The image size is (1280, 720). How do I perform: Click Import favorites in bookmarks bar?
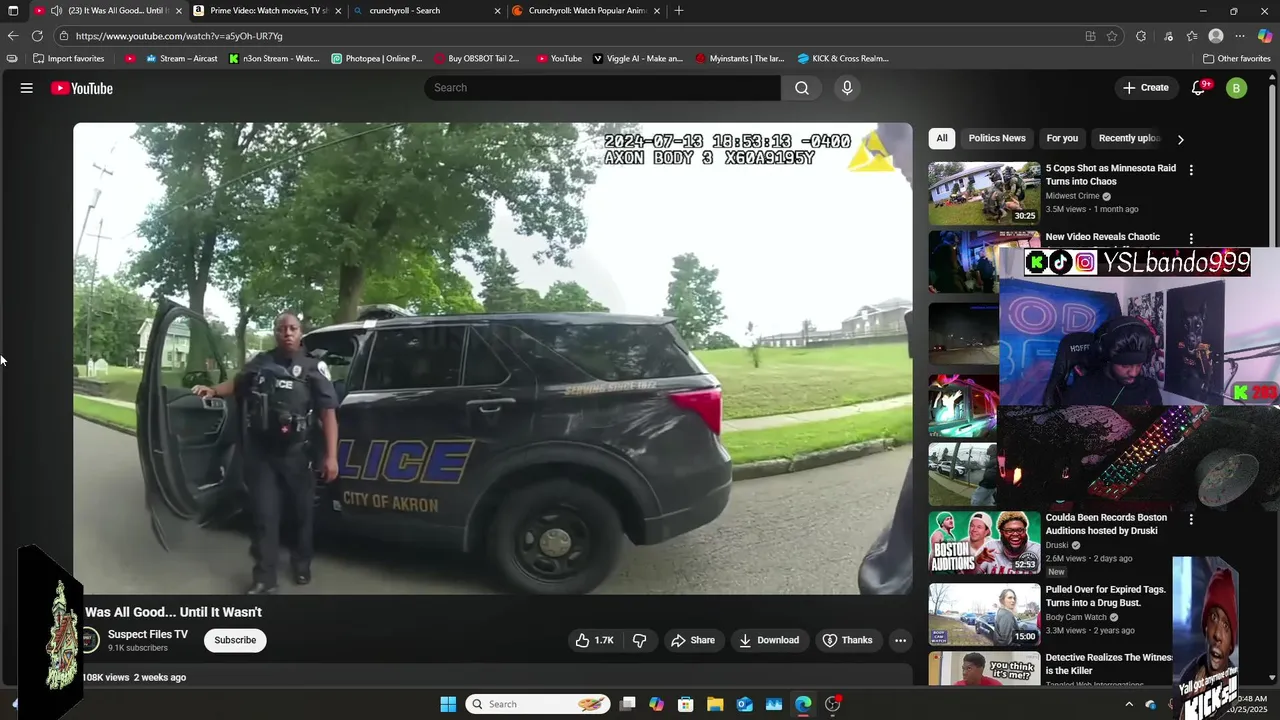(x=68, y=58)
